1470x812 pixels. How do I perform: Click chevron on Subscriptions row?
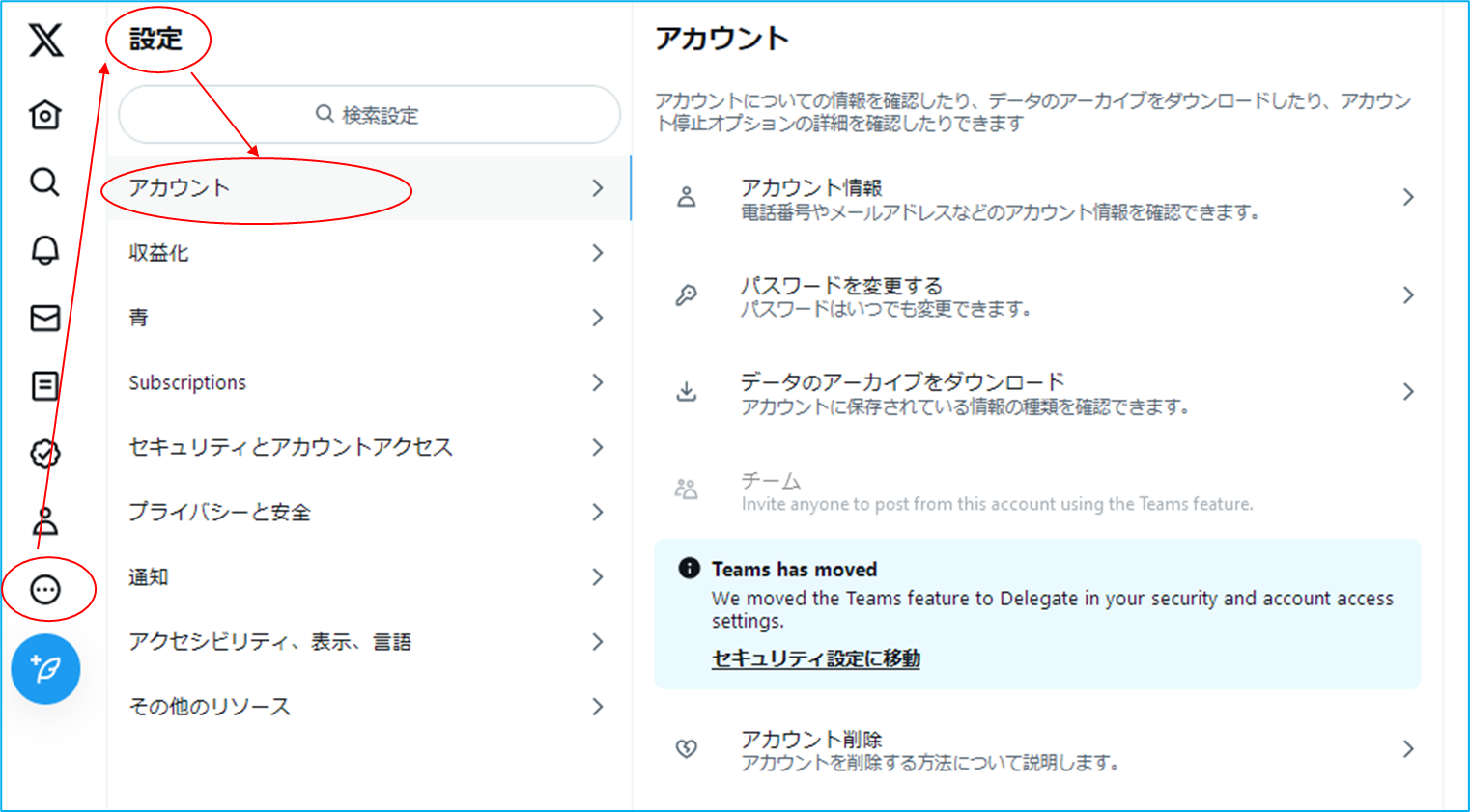[x=598, y=382]
